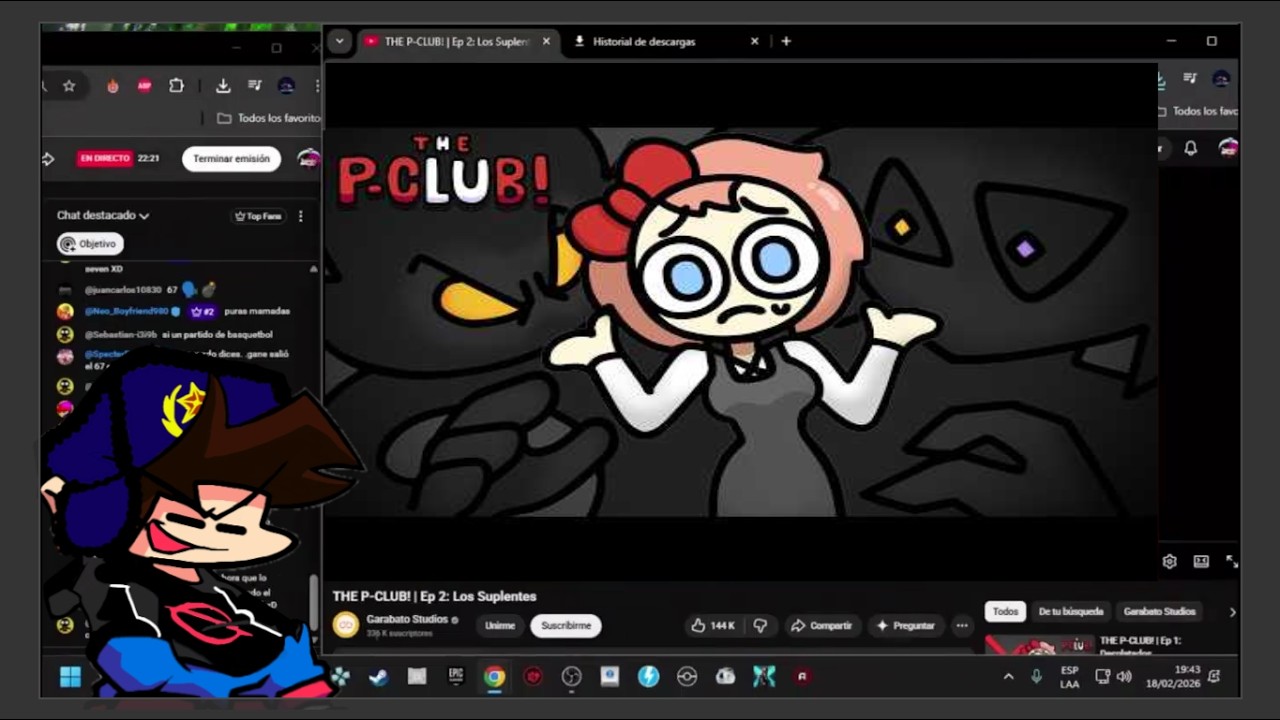Open Epic Games Launcher from taskbar
The height and width of the screenshot is (720, 1280).
[x=455, y=676]
